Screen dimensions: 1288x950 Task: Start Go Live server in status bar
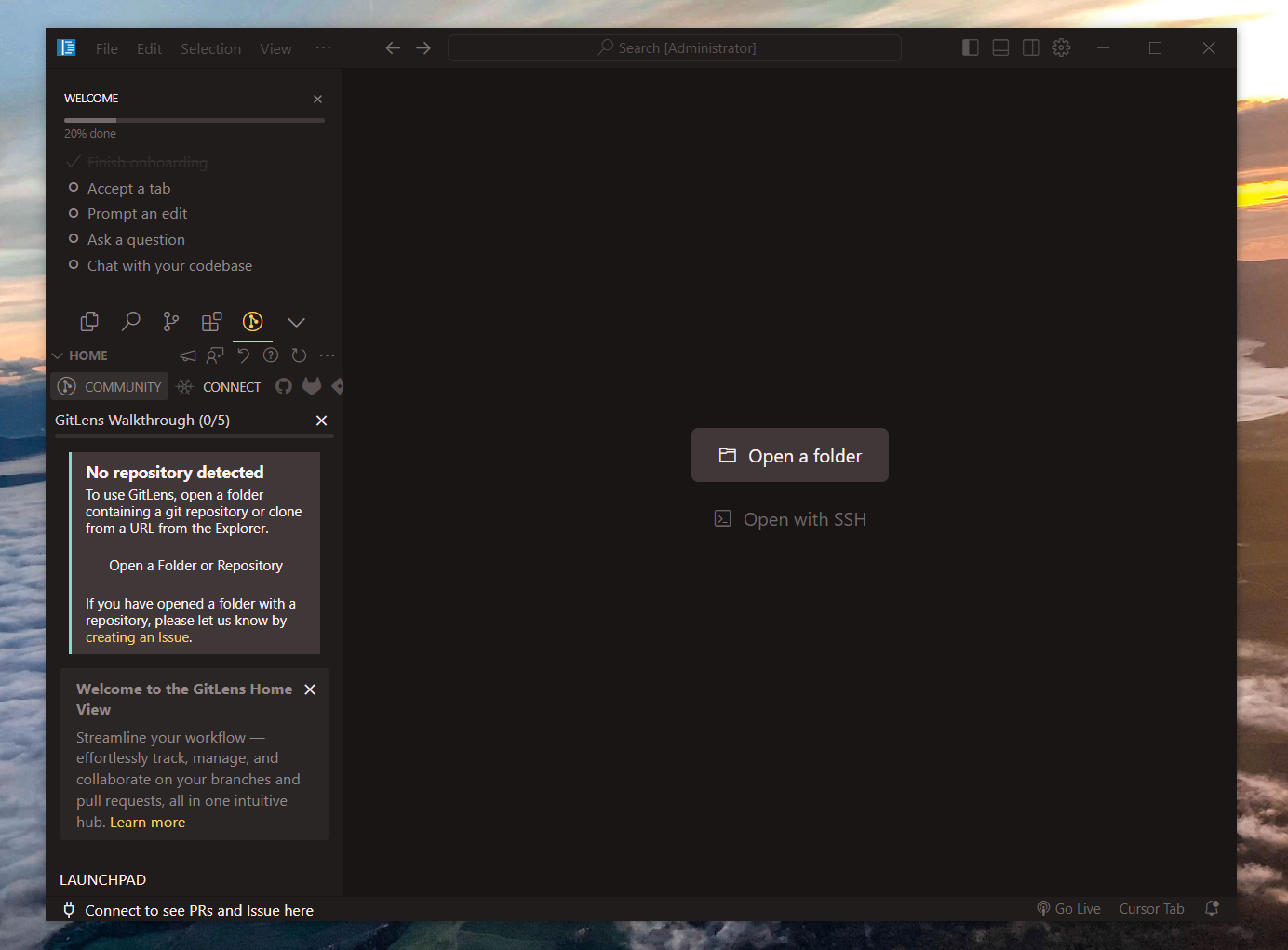(1068, 909)
